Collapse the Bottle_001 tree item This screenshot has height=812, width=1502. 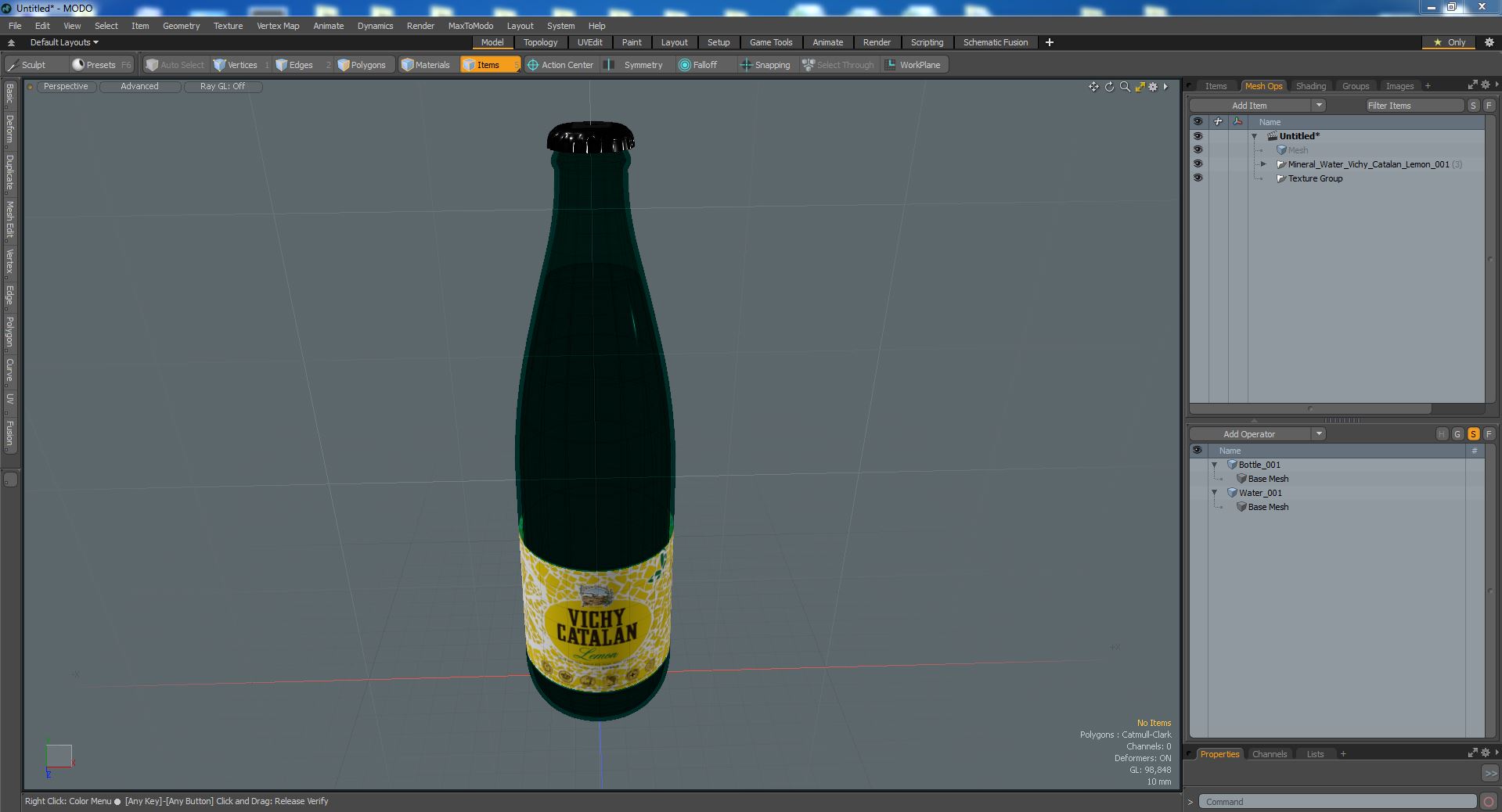(x=1215, y=465)
